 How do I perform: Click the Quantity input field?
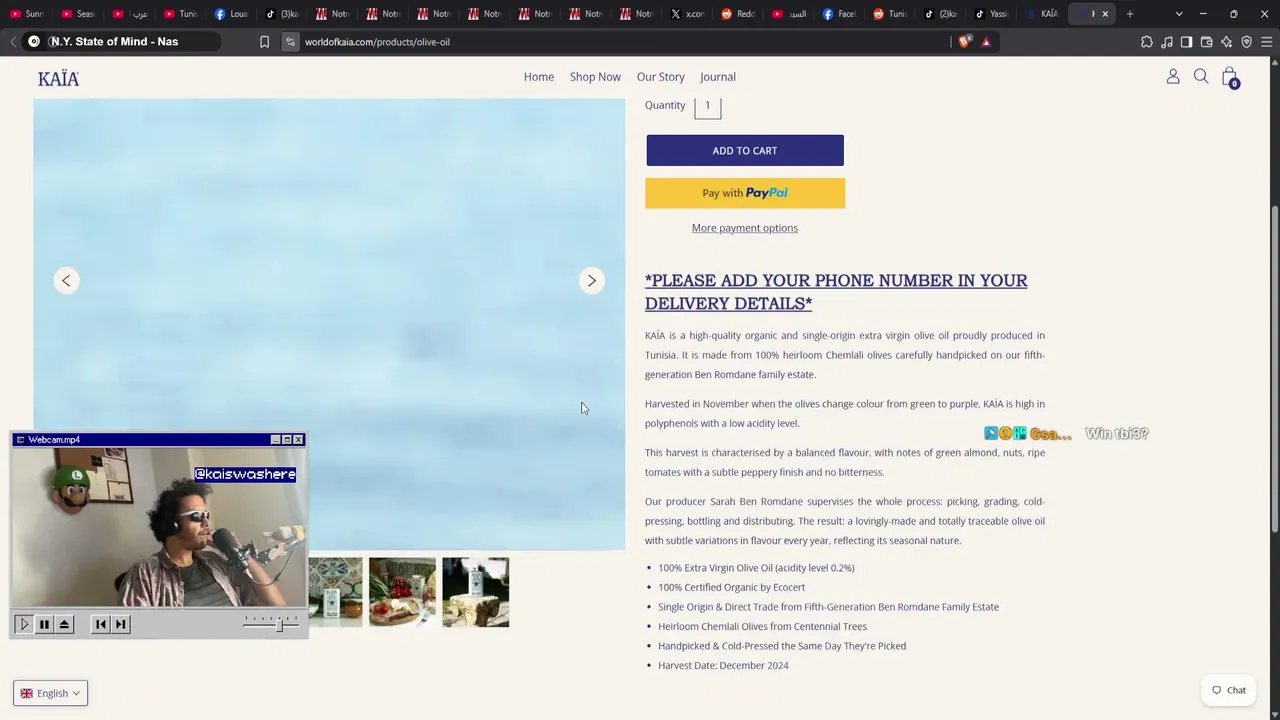(708, 106)
